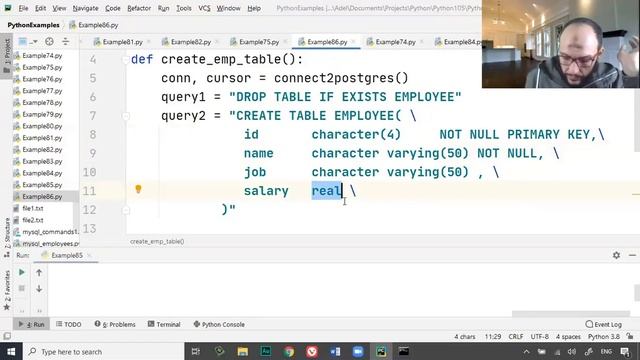Open run panel settings gear

(x=616, y=255)
